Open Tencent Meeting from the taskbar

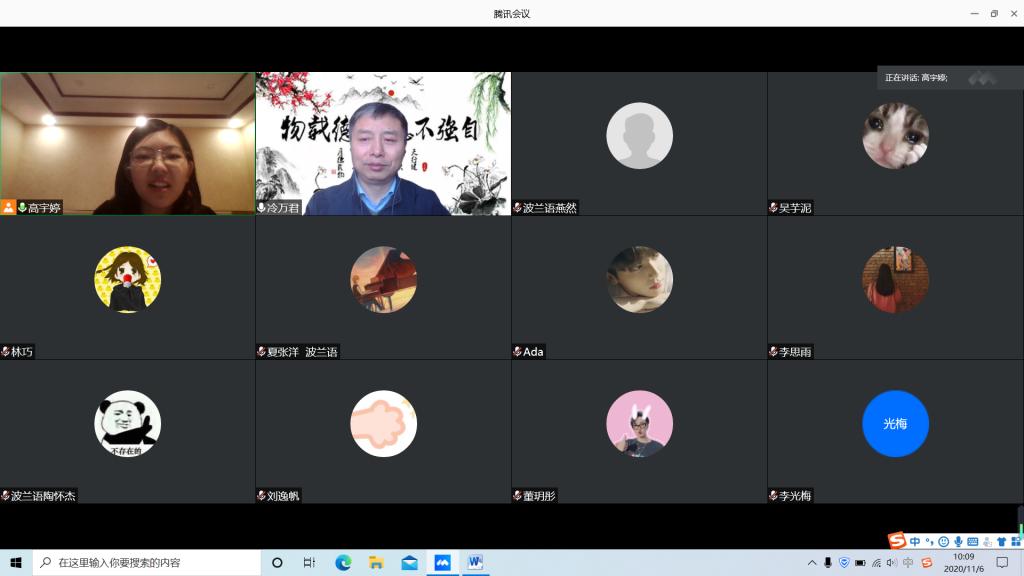tap(442, 562)
